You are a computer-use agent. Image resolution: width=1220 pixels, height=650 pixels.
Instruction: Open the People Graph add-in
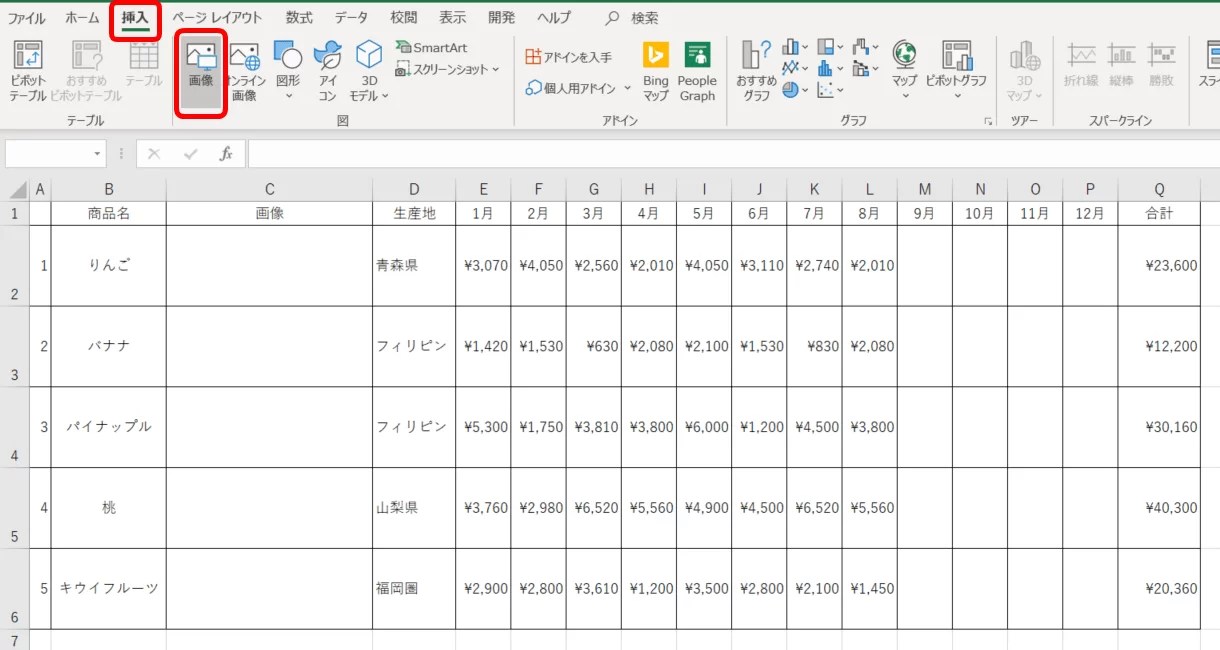click(697, 72)
